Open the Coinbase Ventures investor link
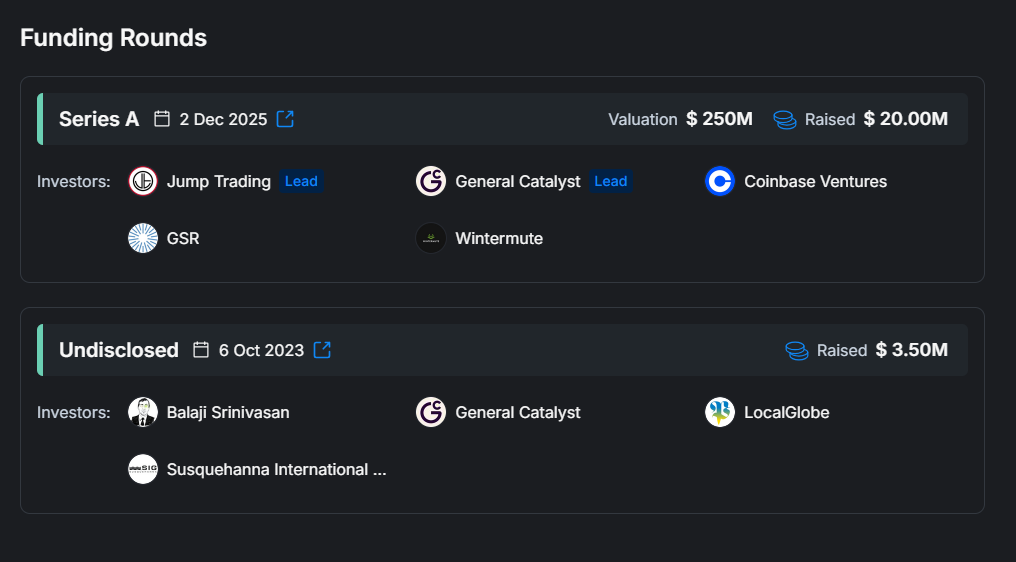Viewport: 1016px width, 562px height. (x=815, y=181)
